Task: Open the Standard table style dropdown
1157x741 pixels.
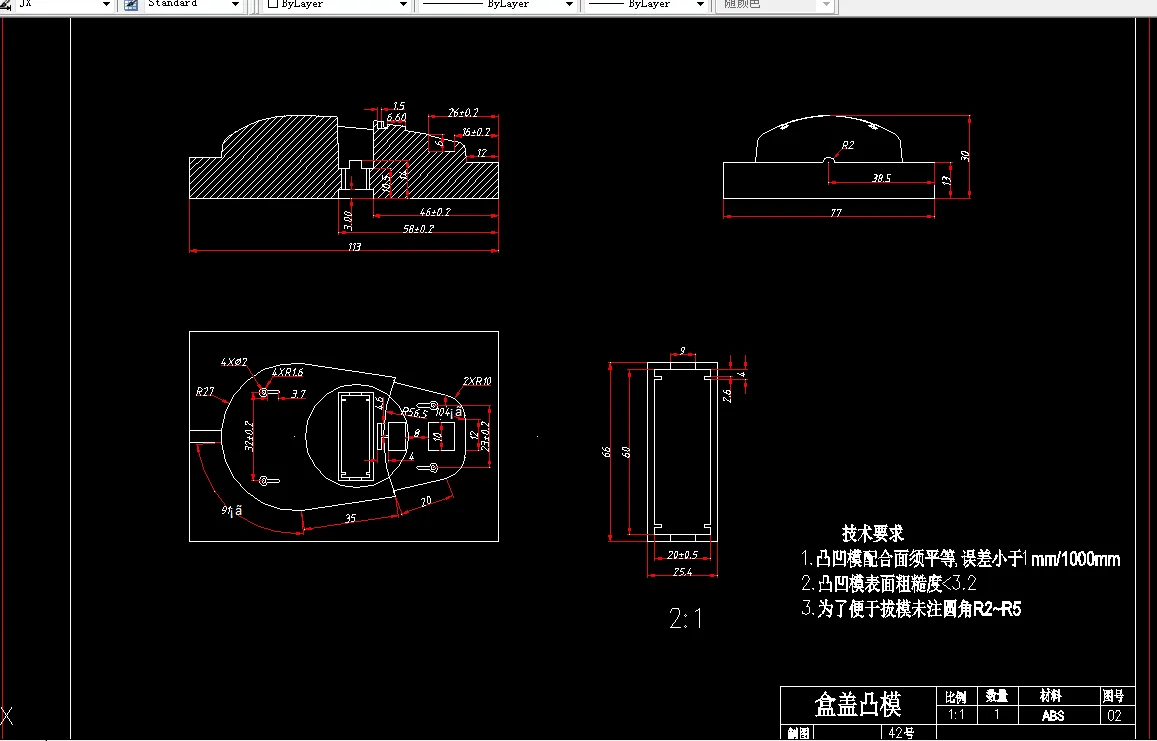Action: point(235,4)
